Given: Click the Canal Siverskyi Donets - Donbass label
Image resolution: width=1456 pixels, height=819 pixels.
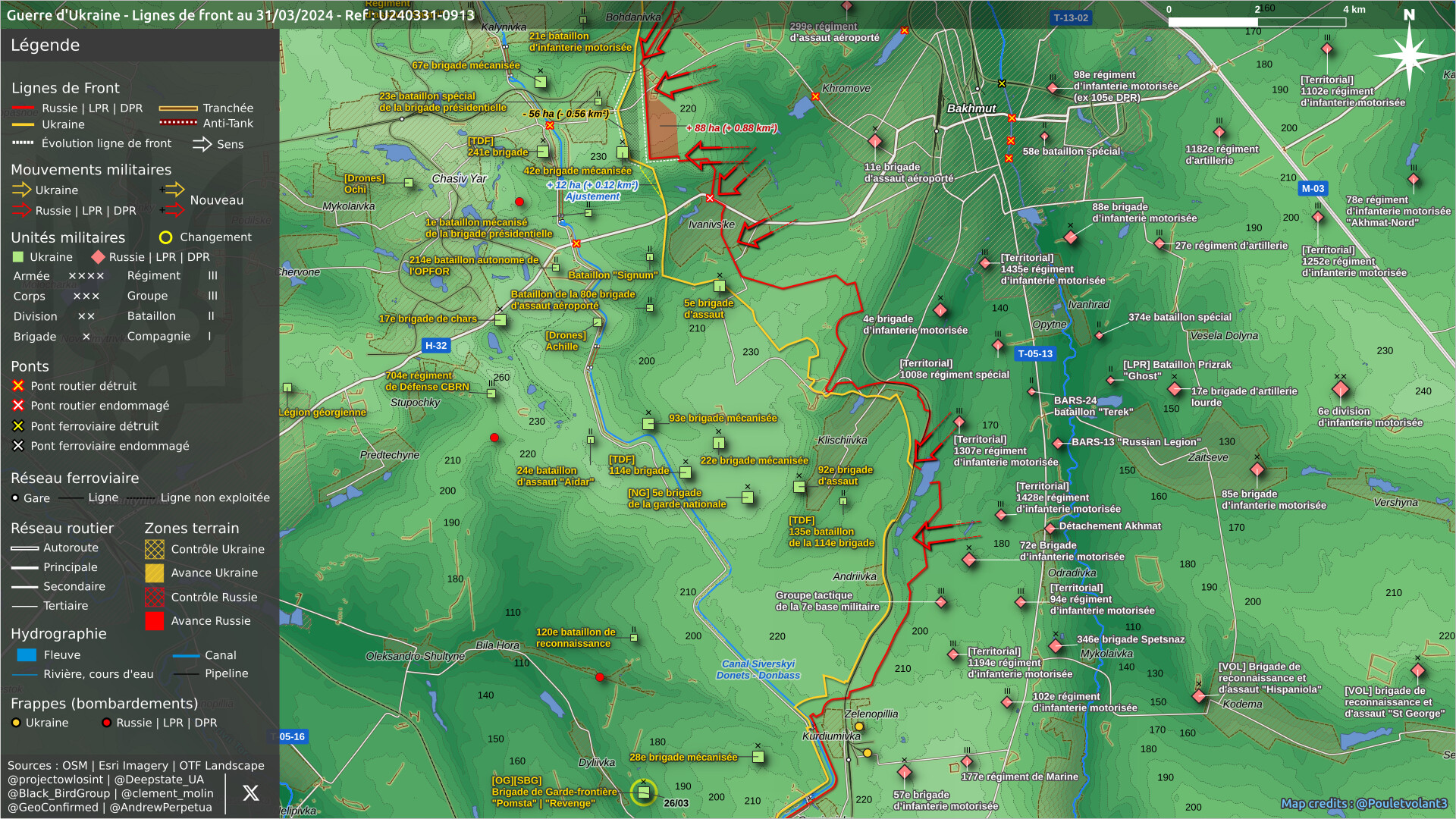Looking at the screenshot, I should click(x=758, y=670).
